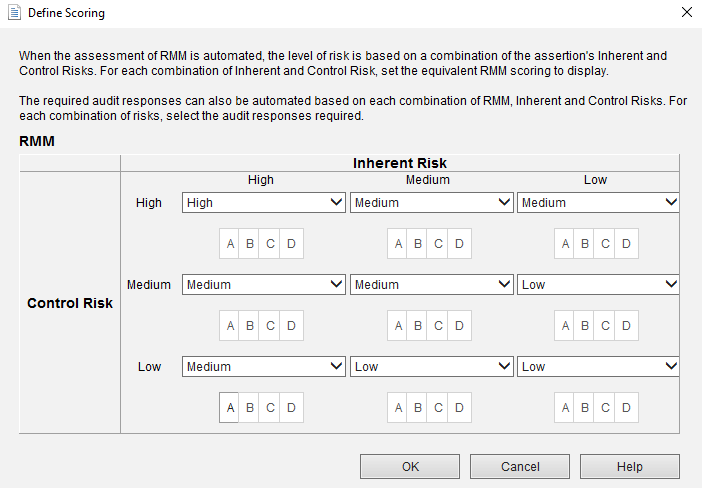Open RMM dropdown for High control, High inherent
702x488 pixels.
[264, 202]
